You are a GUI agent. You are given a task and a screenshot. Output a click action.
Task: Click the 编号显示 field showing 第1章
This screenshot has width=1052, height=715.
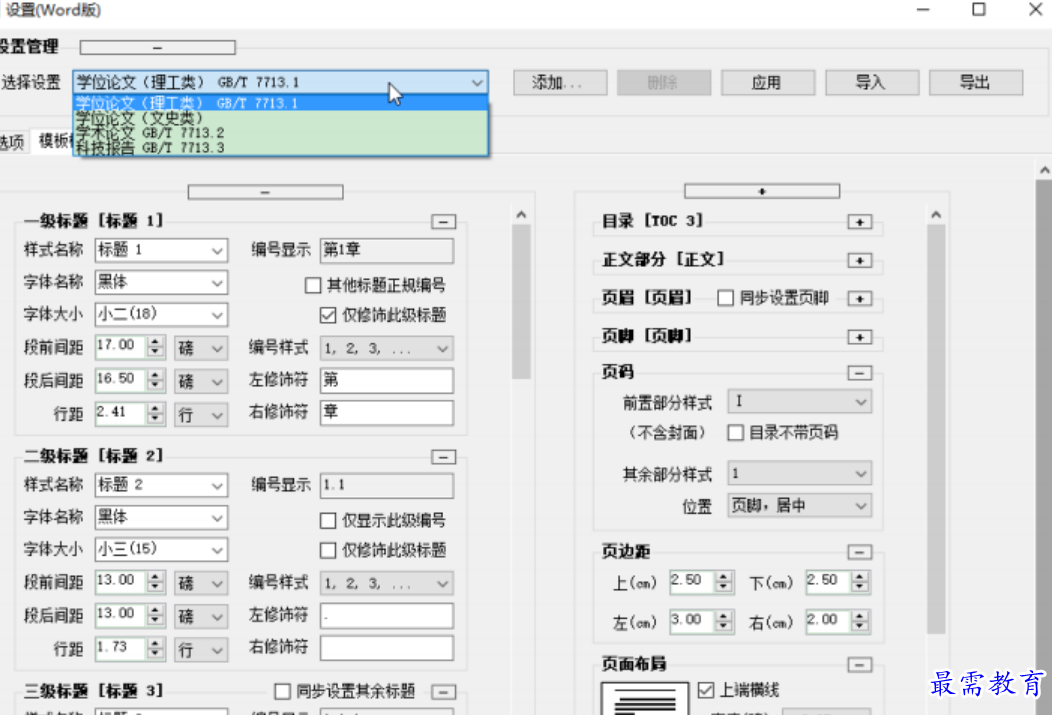click(x=386, y=250)
